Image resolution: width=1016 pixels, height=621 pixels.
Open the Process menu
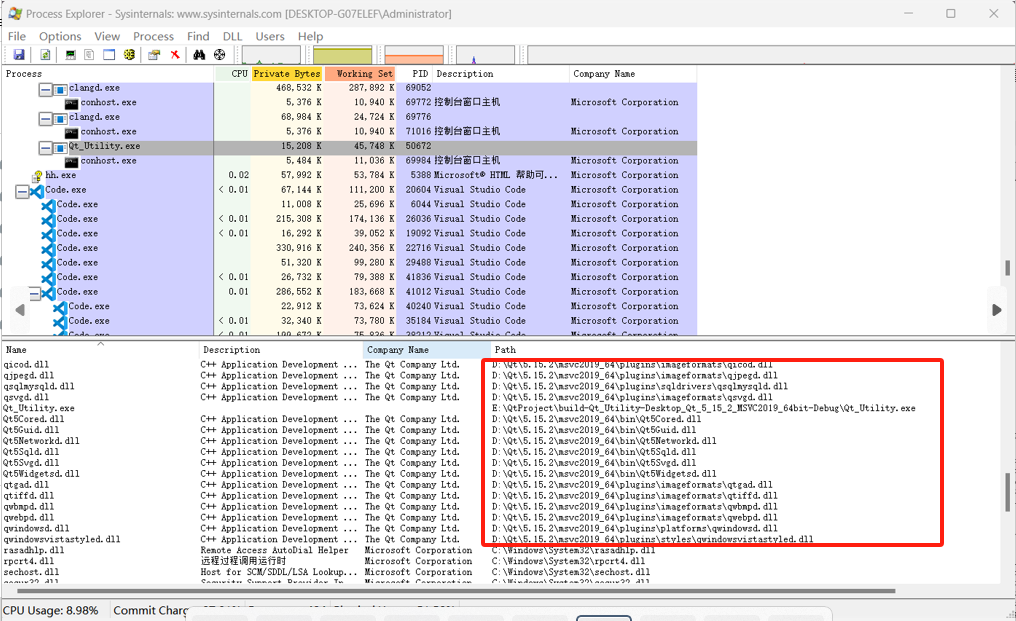pyautogui.click(x=154, y=36)
